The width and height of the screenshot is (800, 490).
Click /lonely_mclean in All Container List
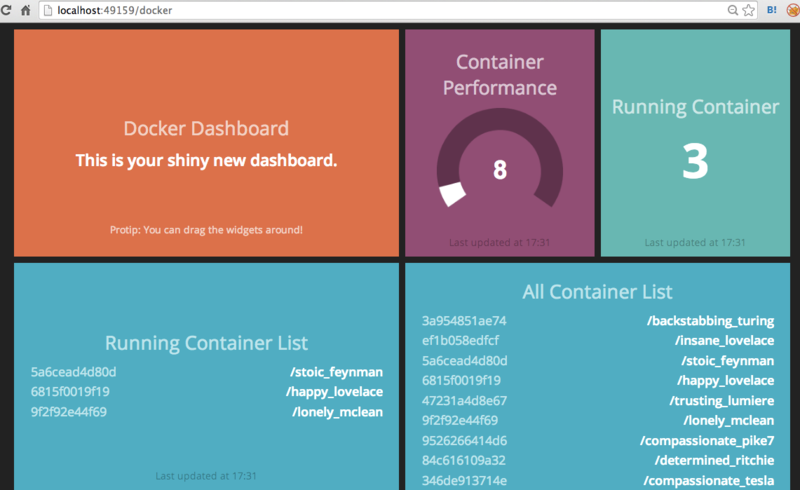(x=729, y=421)
